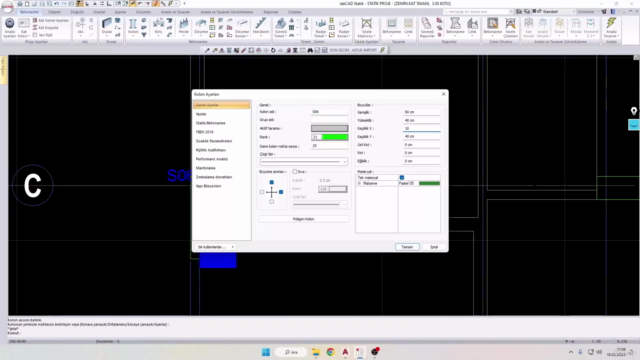
Task: Toggle the Tek materyal checkbox
Action: 402,178
